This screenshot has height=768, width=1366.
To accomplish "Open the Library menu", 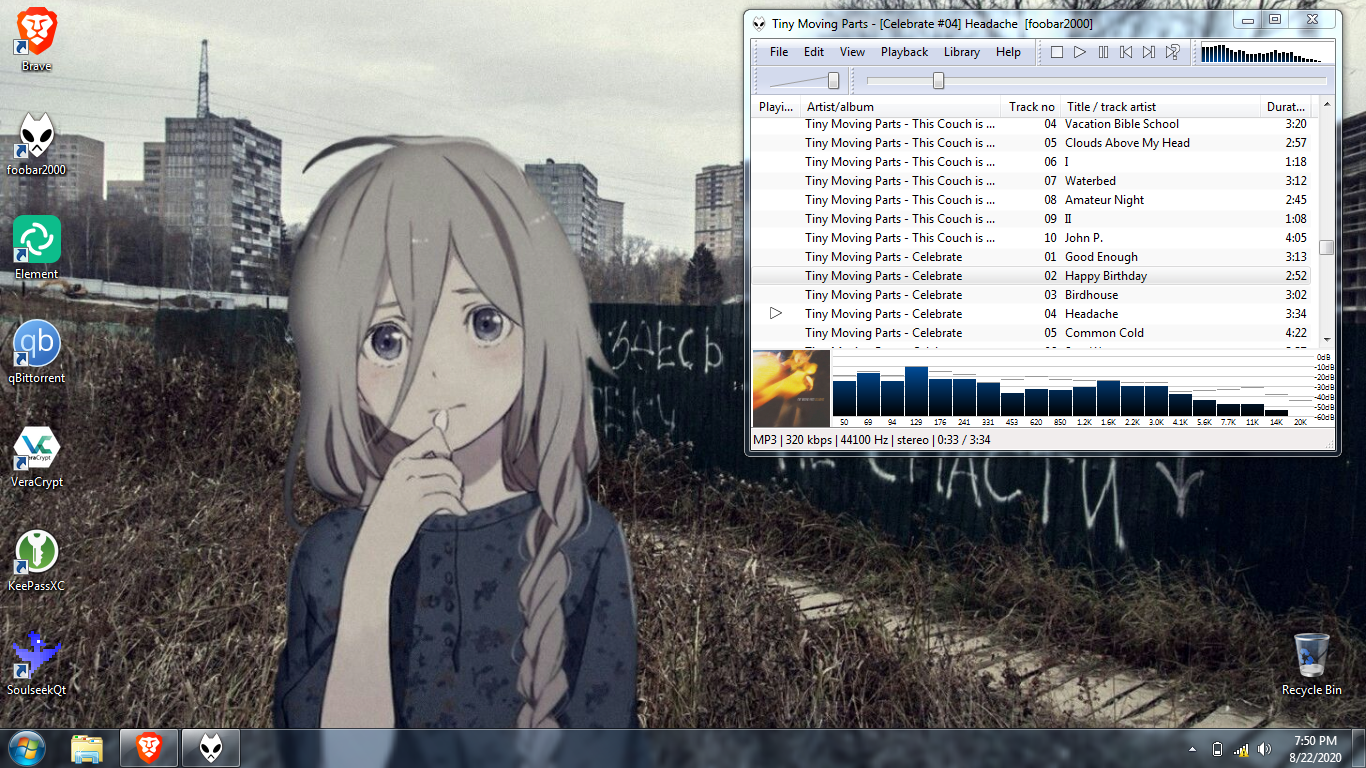I will 962,52.
